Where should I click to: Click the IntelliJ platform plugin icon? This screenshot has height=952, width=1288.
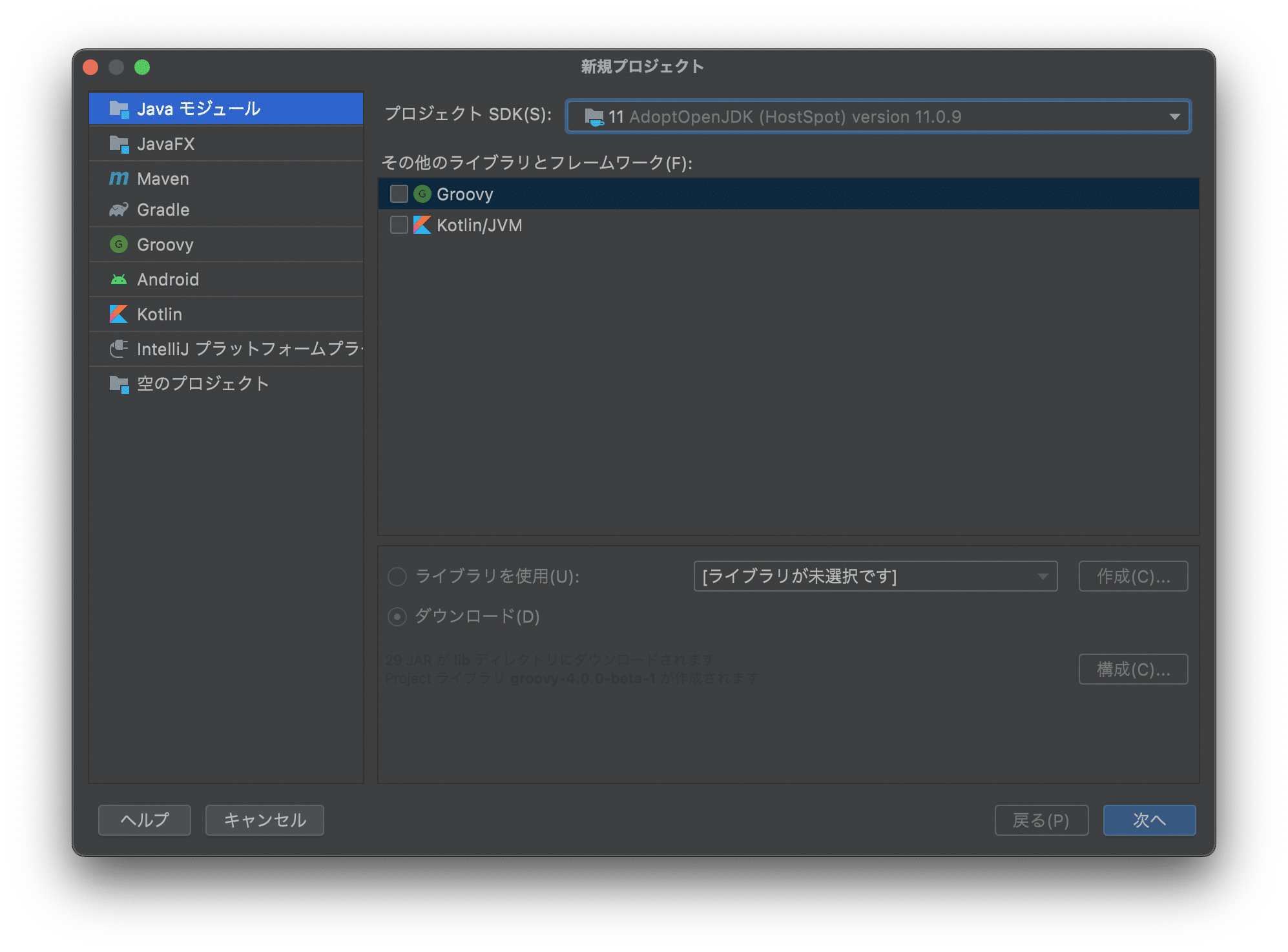(119, 349)
